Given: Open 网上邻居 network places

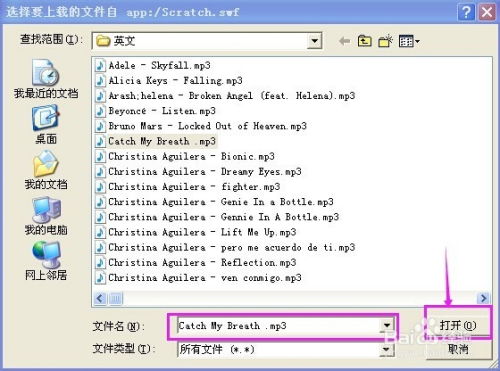Looking at the screenshot, I should click(46, 261).
